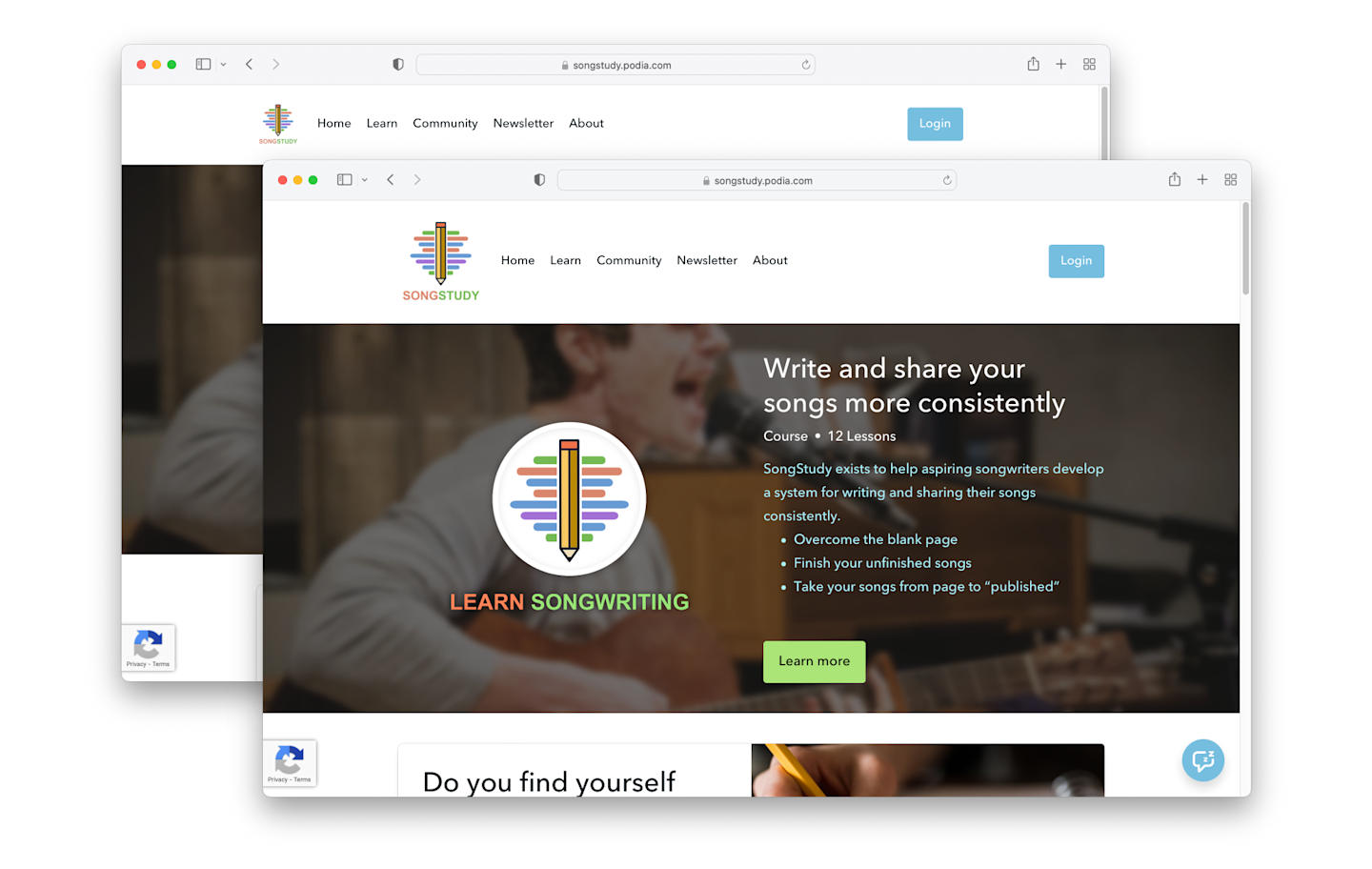Expand sidebar dropdown arrow in back window
The image size is (1372, 869).
click(224, 65)
